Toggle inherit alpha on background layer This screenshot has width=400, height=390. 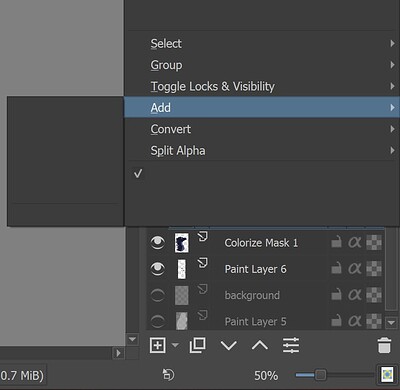355,295
